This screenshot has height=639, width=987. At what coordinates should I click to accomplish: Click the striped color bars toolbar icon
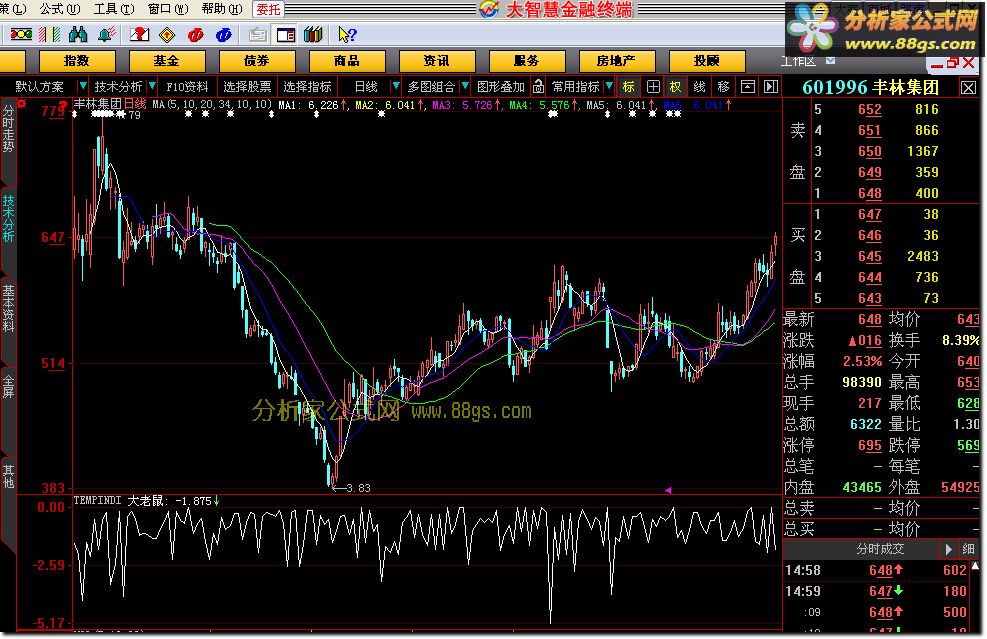tap(50, 34)
